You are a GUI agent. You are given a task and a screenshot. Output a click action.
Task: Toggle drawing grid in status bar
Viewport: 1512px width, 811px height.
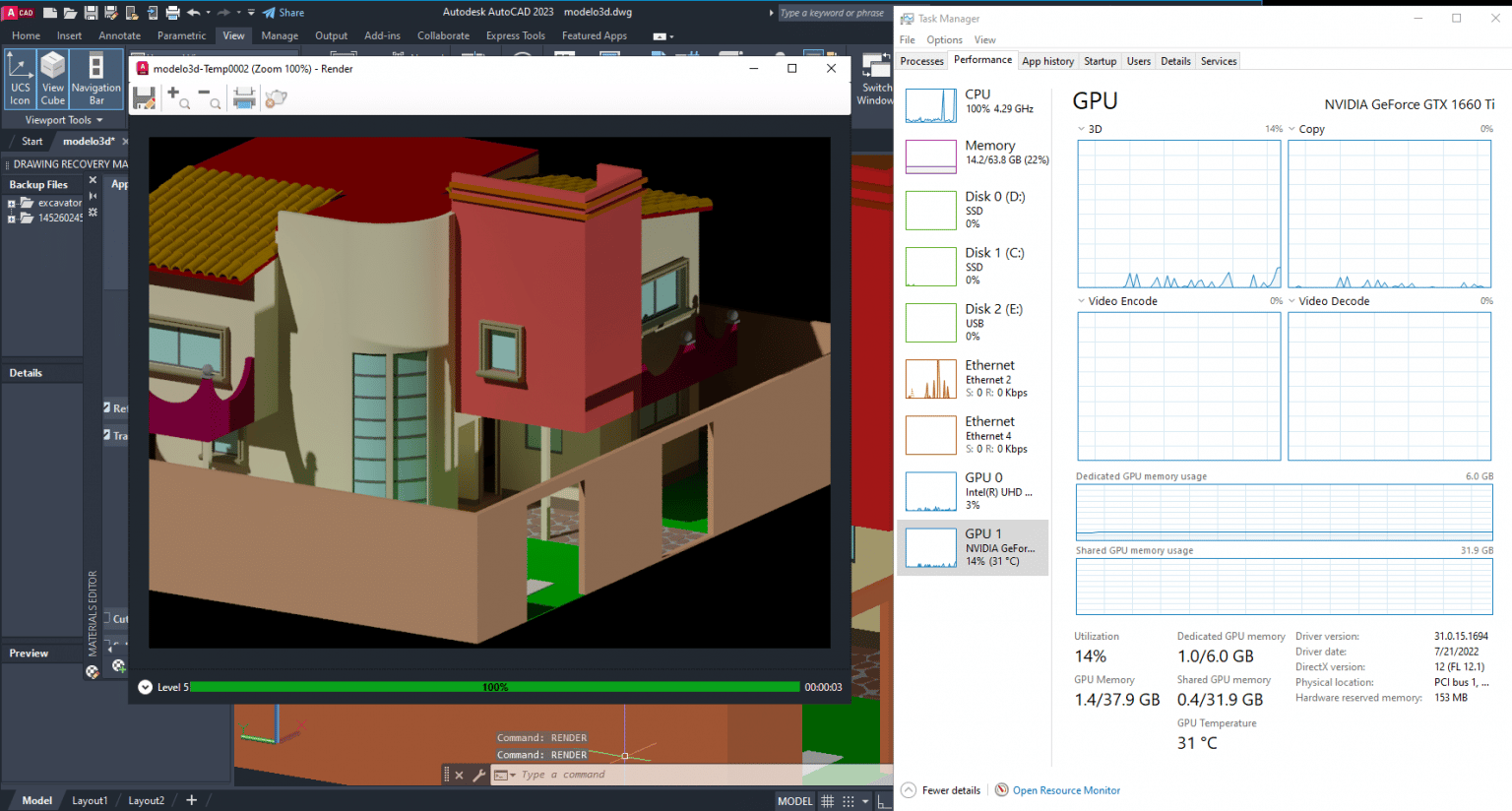828,801
